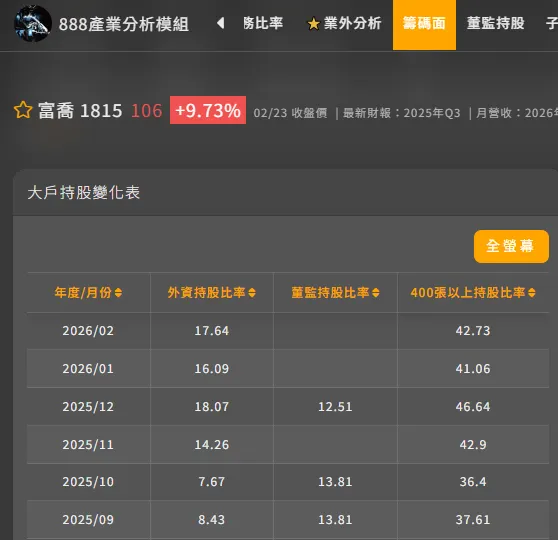Click 13.81 in the 2025/09 row
Screen dimensions: 558x540
pos(335,520)
